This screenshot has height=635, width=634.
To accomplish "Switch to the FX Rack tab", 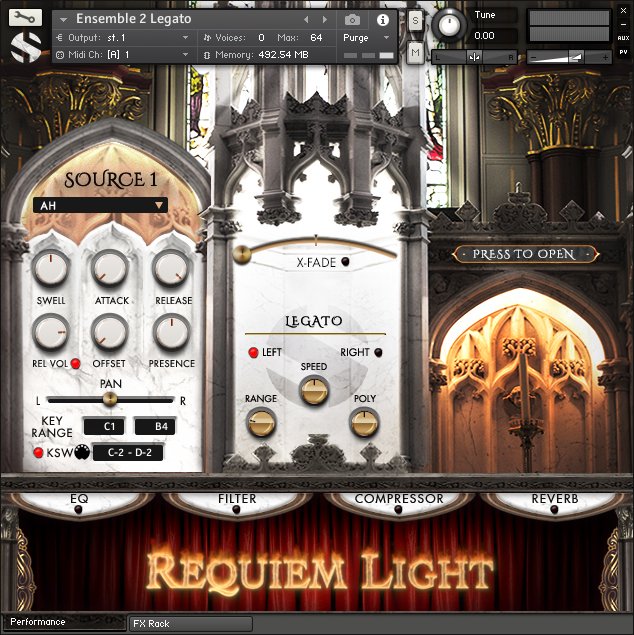I will 190,623.
